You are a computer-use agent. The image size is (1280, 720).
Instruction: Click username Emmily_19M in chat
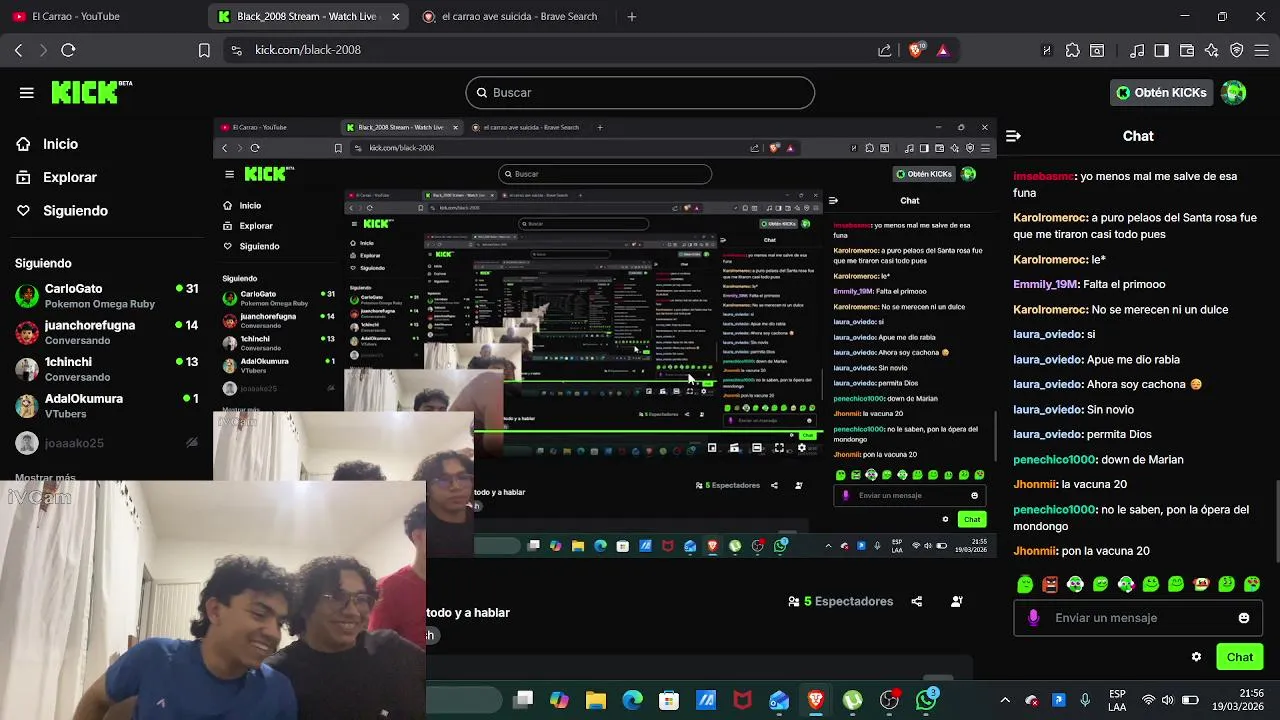(1045, 284)
